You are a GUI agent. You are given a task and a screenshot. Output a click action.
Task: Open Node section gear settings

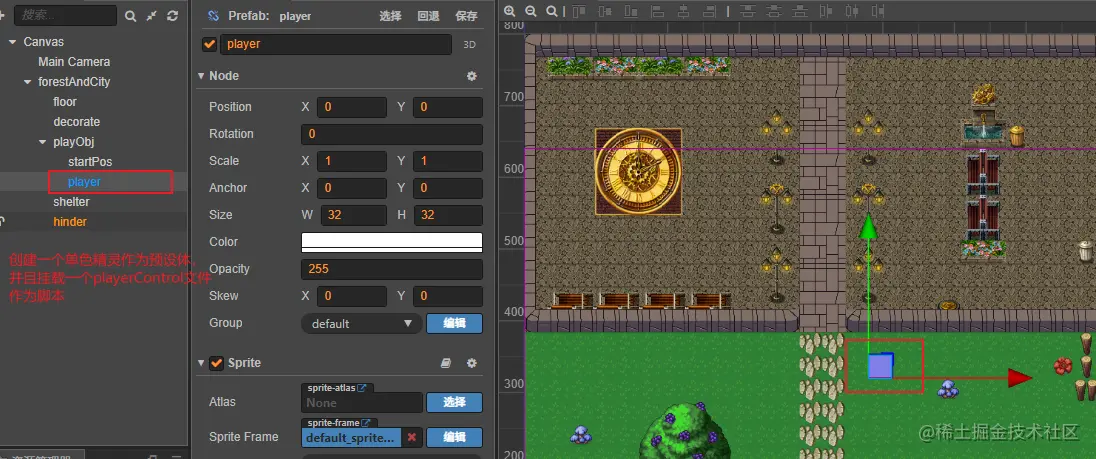(x=472, y=75)
